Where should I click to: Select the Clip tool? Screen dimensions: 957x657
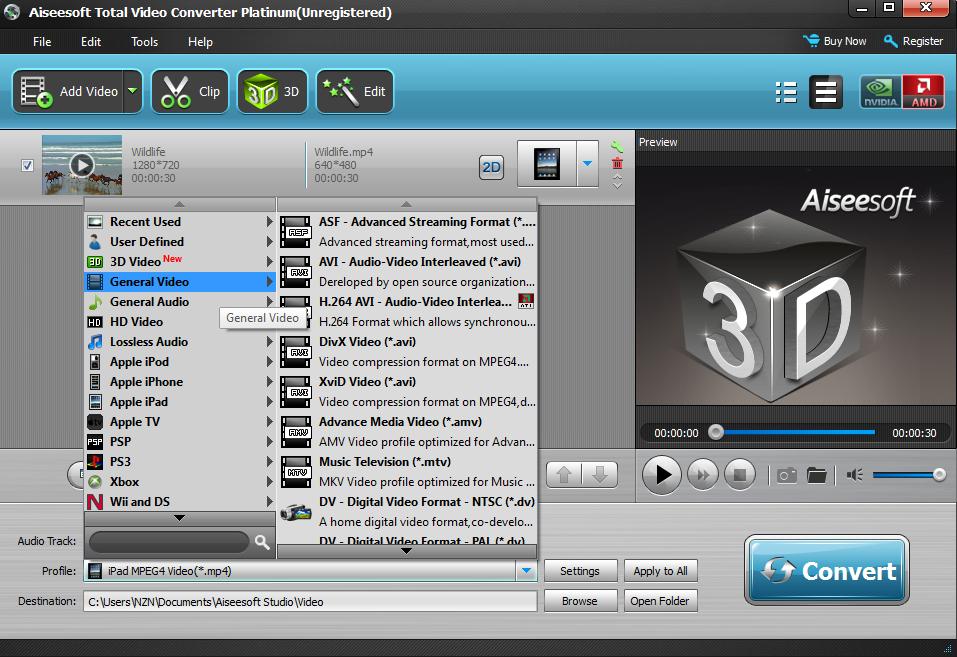(189, 90)
